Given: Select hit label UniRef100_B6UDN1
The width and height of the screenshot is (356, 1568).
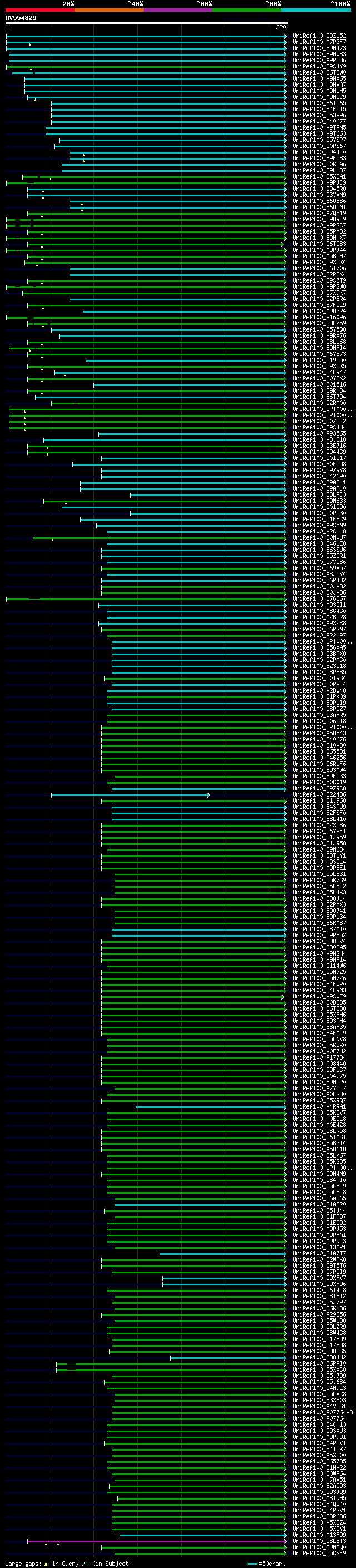Looking at the screenshot, I should click(319, 207).
